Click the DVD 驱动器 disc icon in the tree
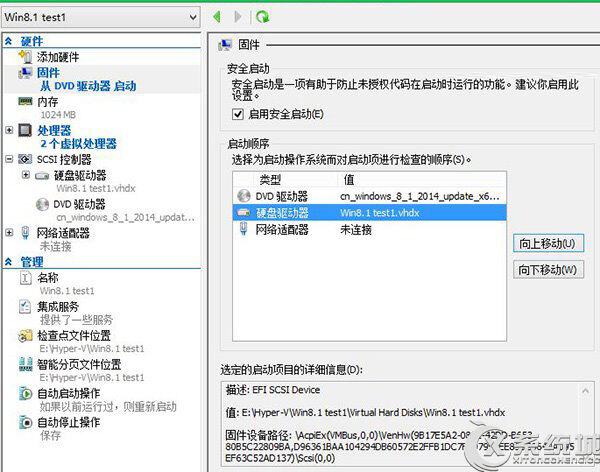 (42, 204)
